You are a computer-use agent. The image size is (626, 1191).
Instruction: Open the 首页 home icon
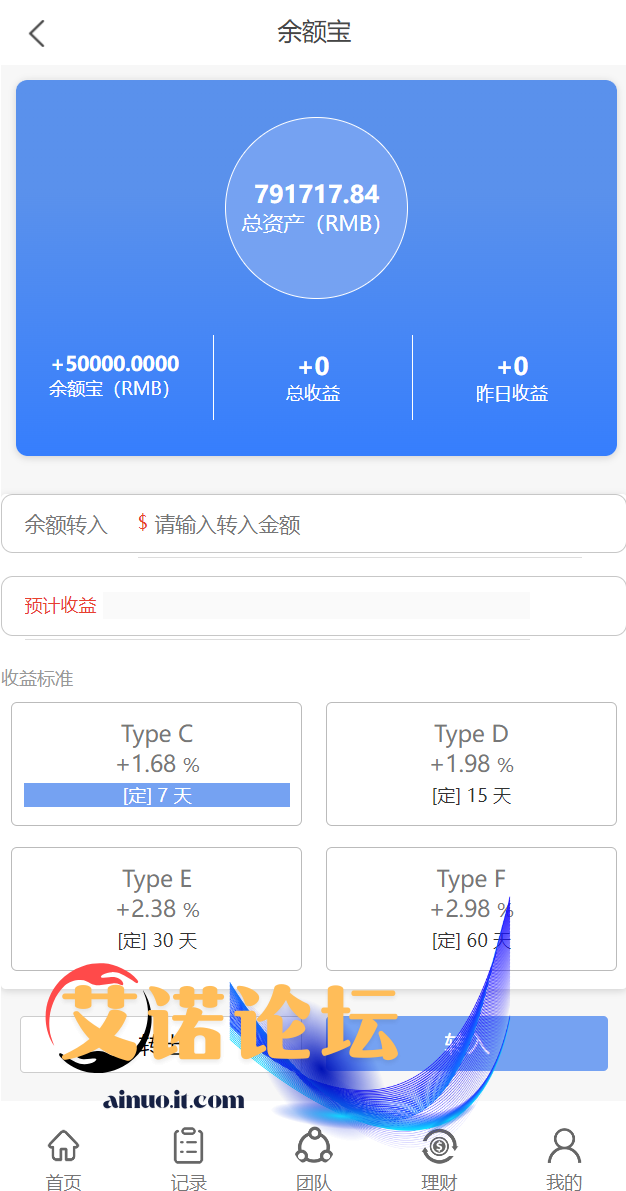tap(63, 1159)
